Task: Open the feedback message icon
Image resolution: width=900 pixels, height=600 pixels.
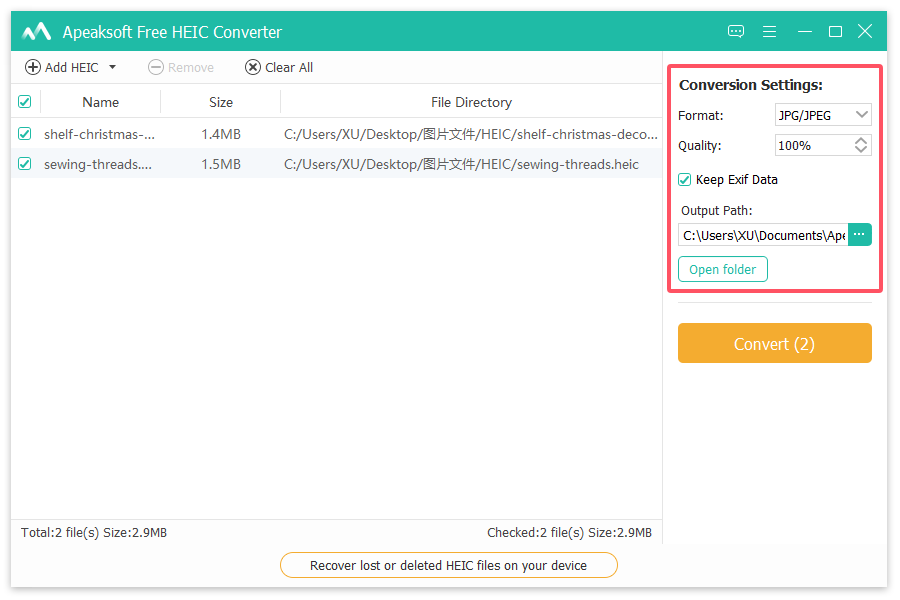Action: click(x=736, y=32)
